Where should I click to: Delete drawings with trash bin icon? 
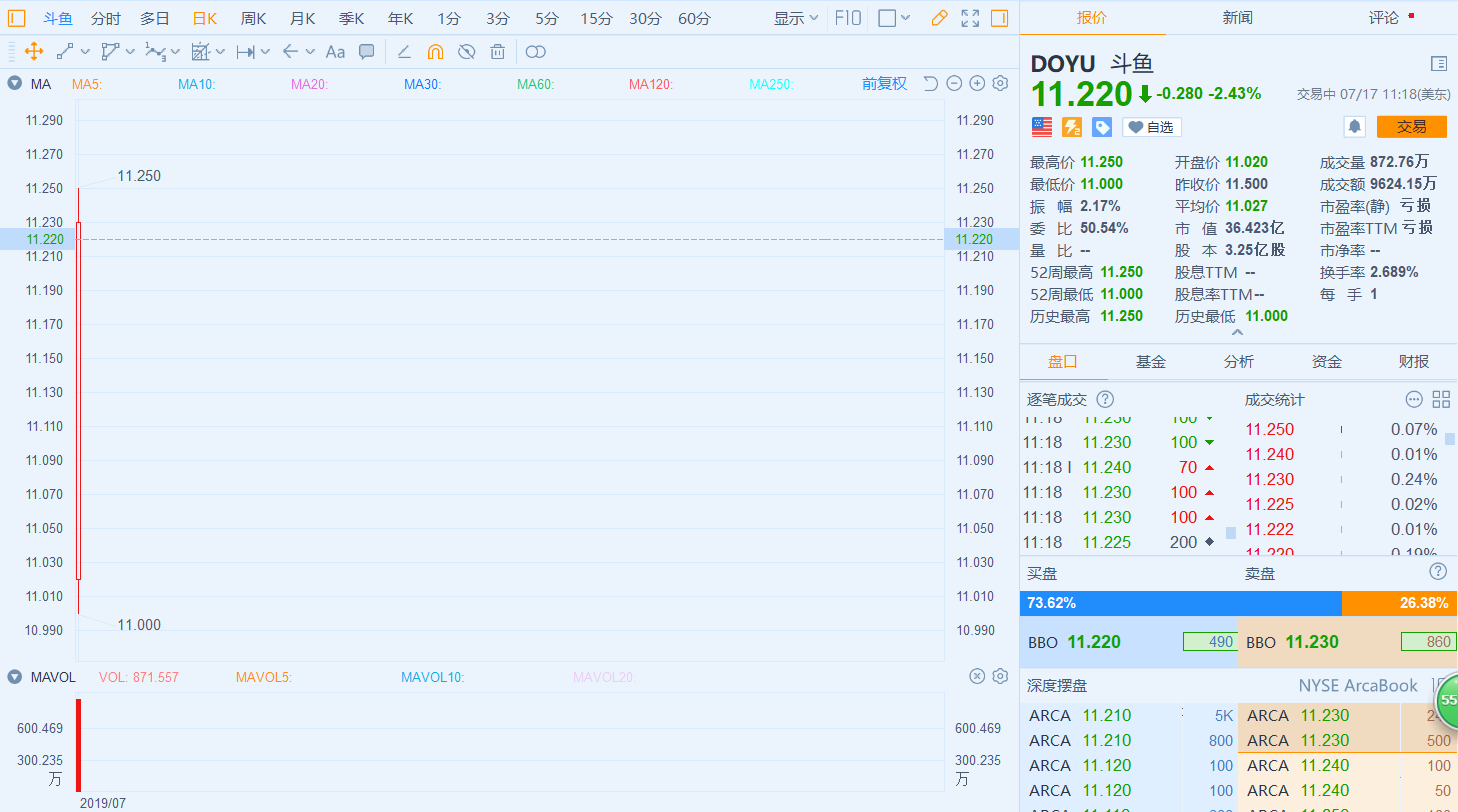coord(497,52)
